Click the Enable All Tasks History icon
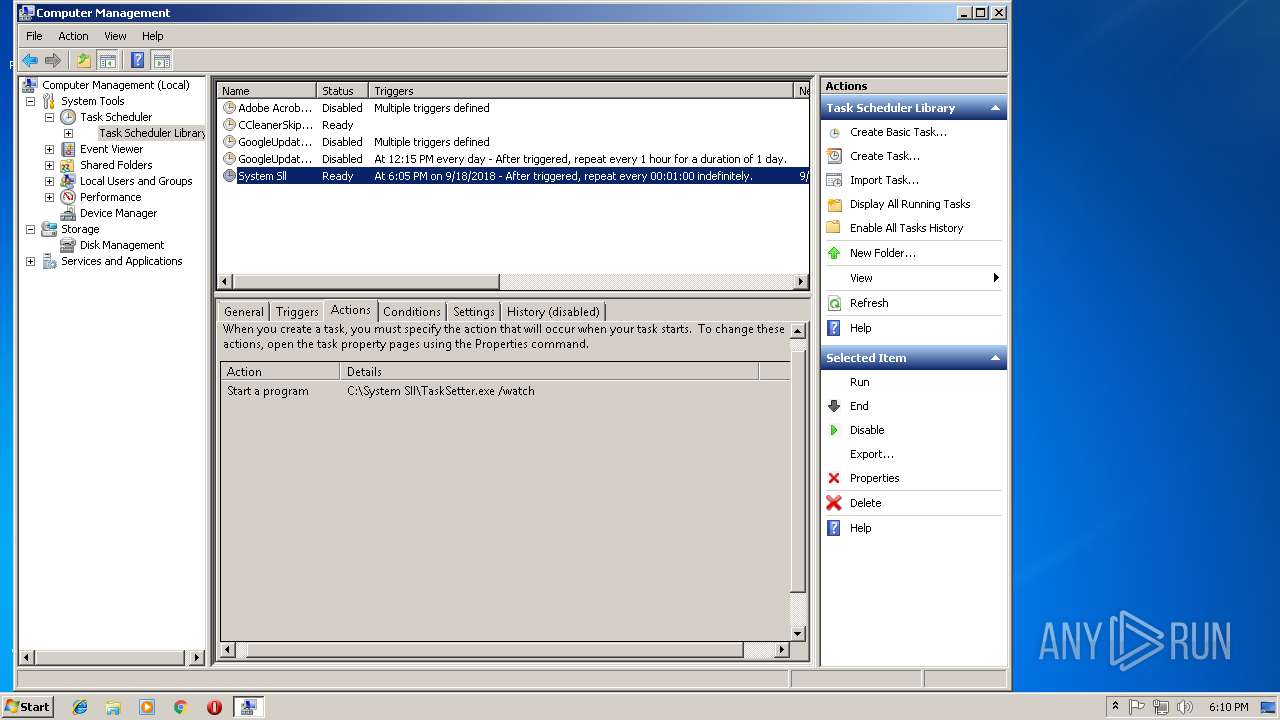 click(834, 228)
